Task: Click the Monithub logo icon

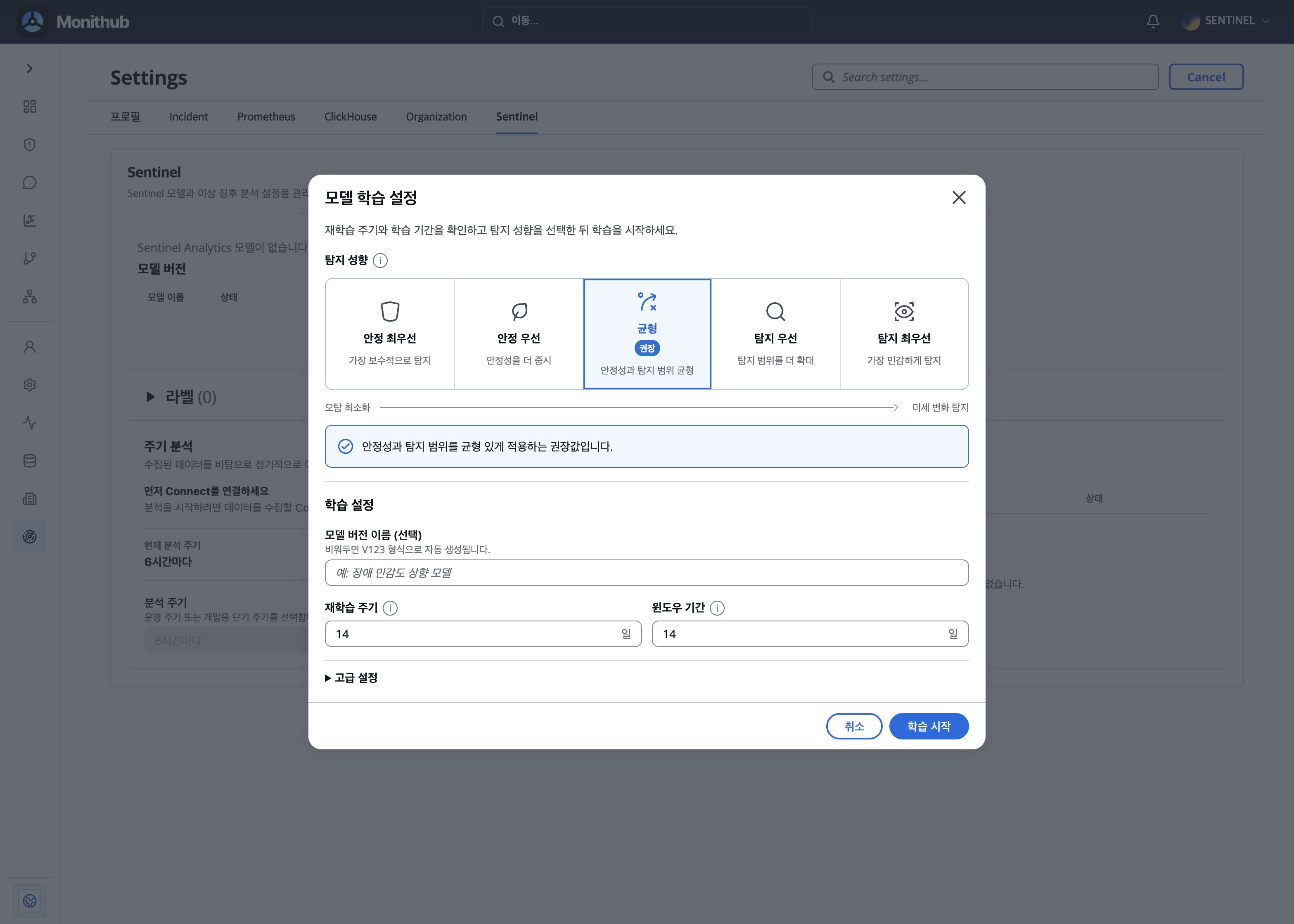Action: point(33,21)
